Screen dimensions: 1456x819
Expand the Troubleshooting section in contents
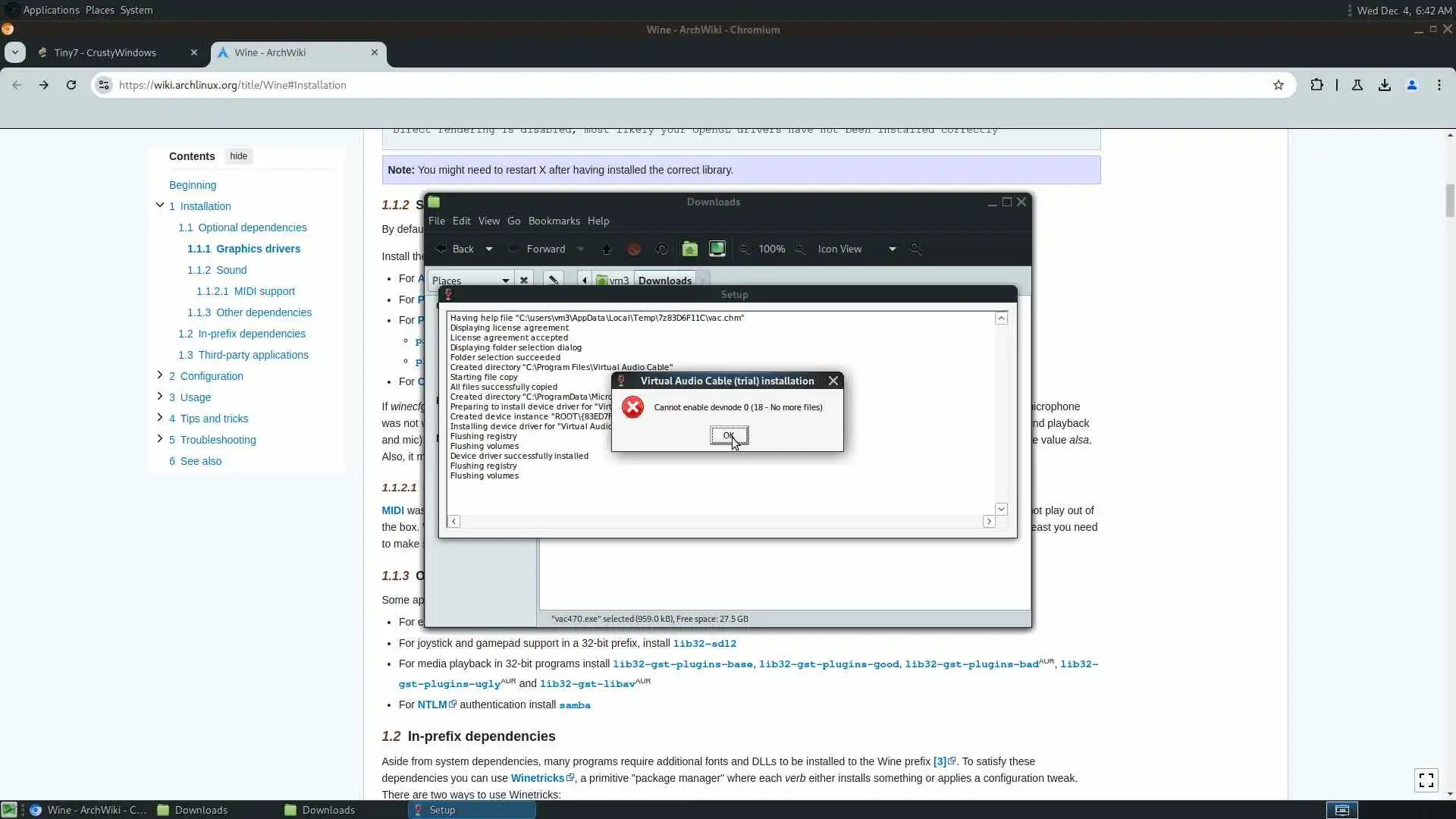pos(160,439)
